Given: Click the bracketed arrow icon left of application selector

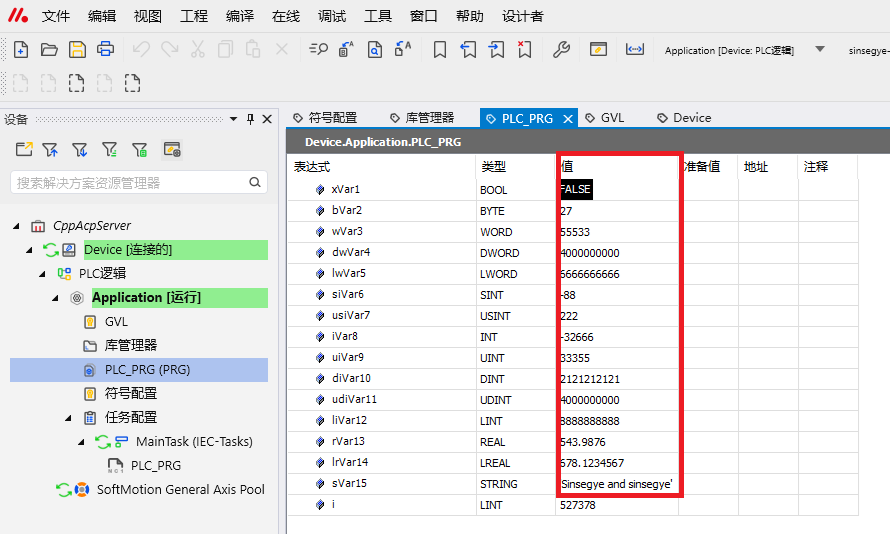Looking at the screenshot, I should coord(635,49).
